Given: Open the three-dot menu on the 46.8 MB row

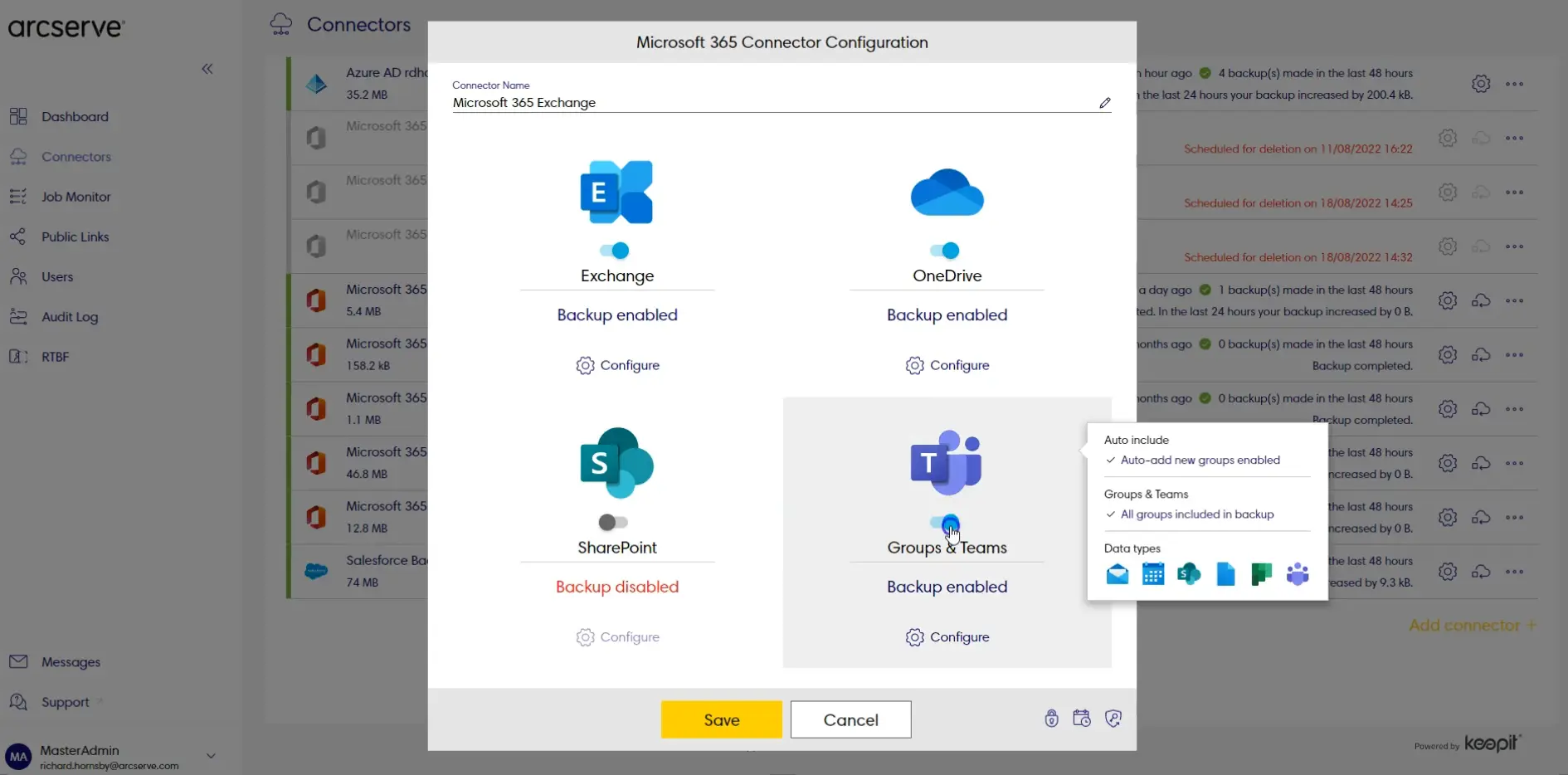Looking at the screenshot, I should (1515, 463).
